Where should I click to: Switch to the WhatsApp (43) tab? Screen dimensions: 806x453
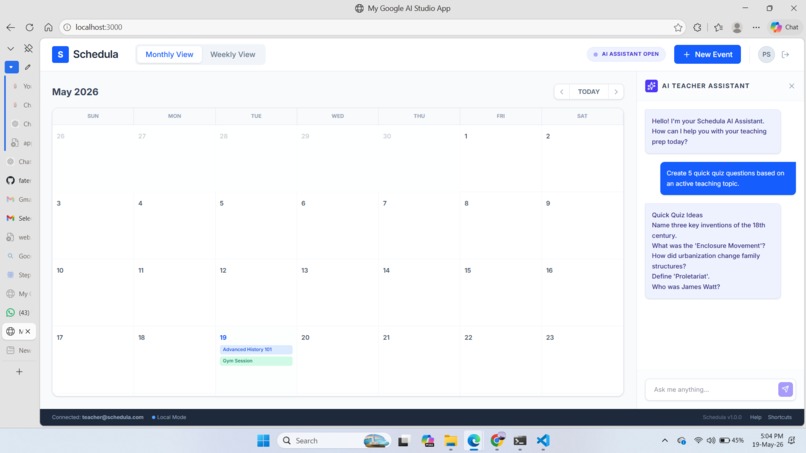click(18, 313)
